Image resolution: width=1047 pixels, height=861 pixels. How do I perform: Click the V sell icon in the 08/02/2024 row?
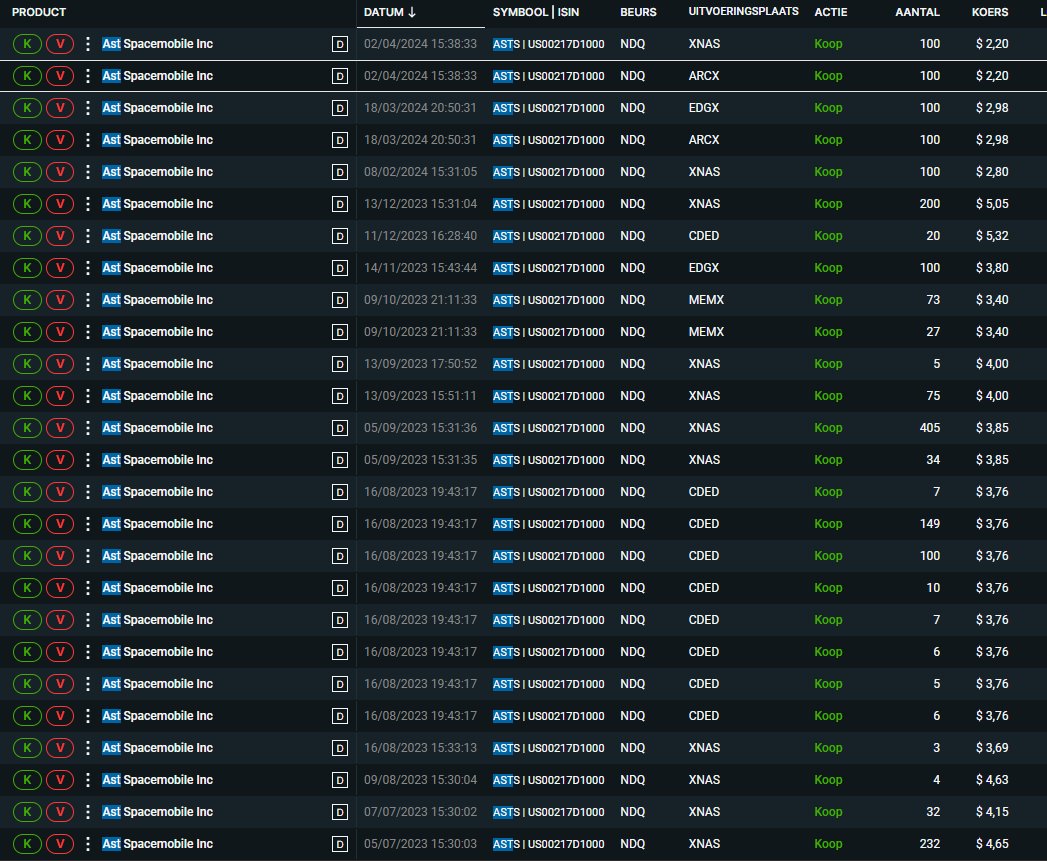(60, 172)
